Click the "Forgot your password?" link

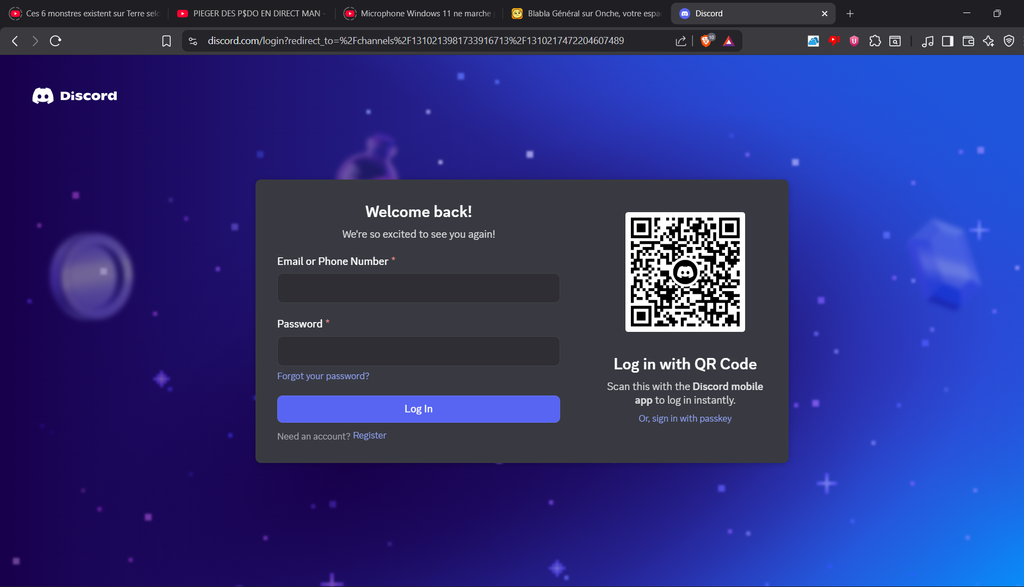click(x=323, y=376)
